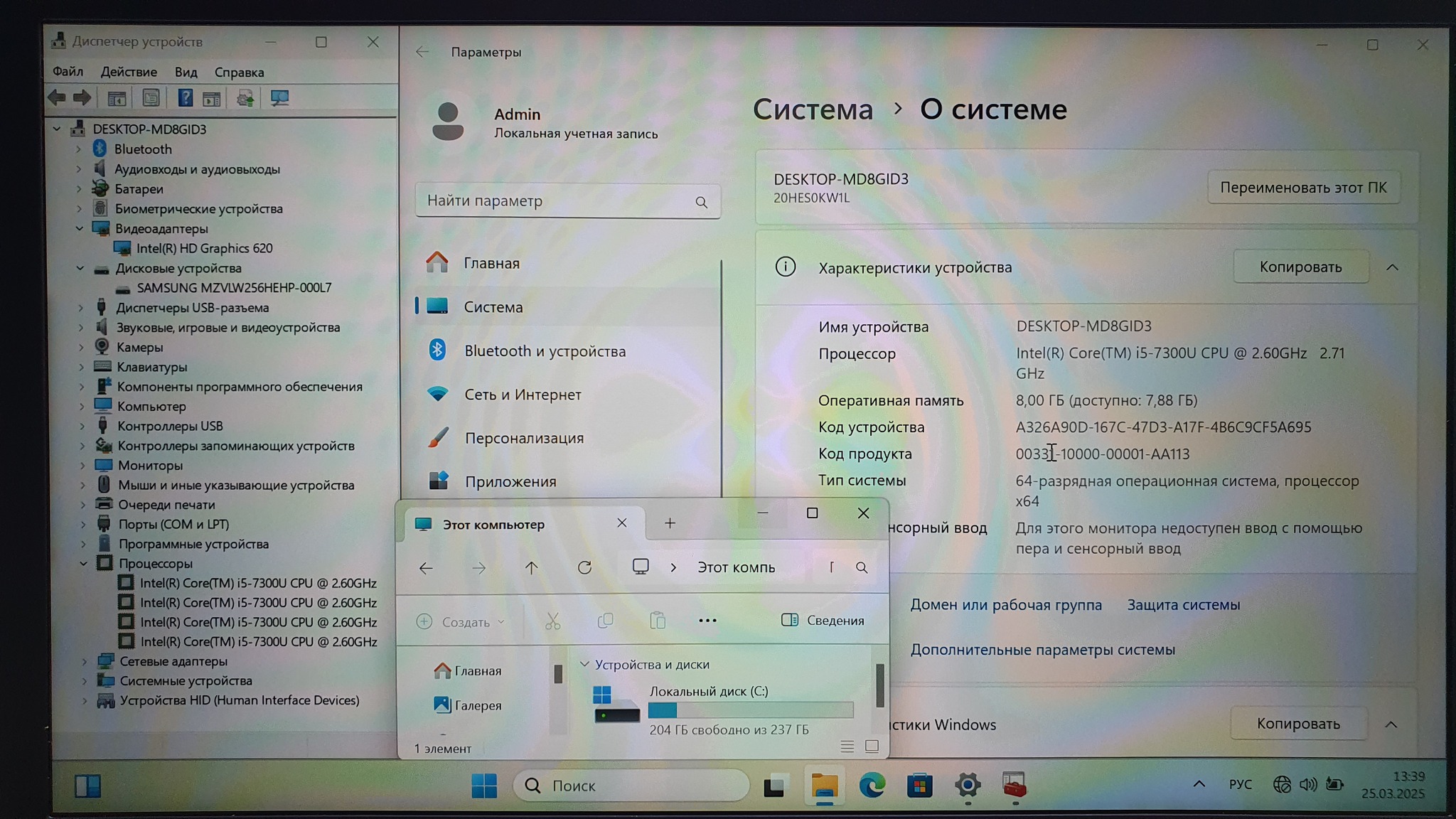This screenshot has width=1456, height=819.
Task: Open Microsoft Edge from the taskbar
Action: (x=872, y=786)
